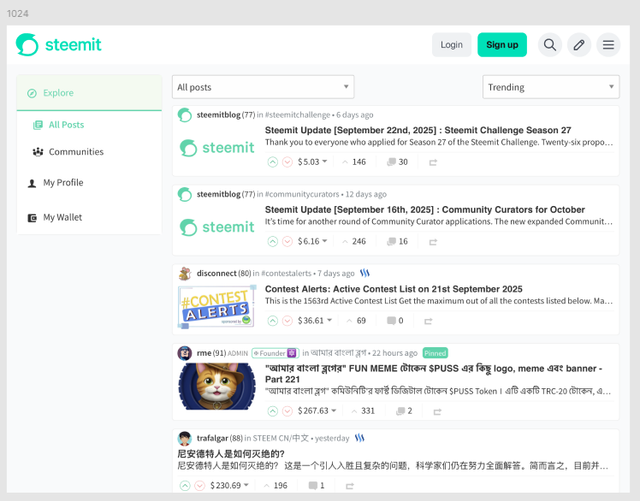Upvote the $PUSS FUN MEME post
Screen dimensions: 640x501
pyautogui.click(x=272, y=411)
